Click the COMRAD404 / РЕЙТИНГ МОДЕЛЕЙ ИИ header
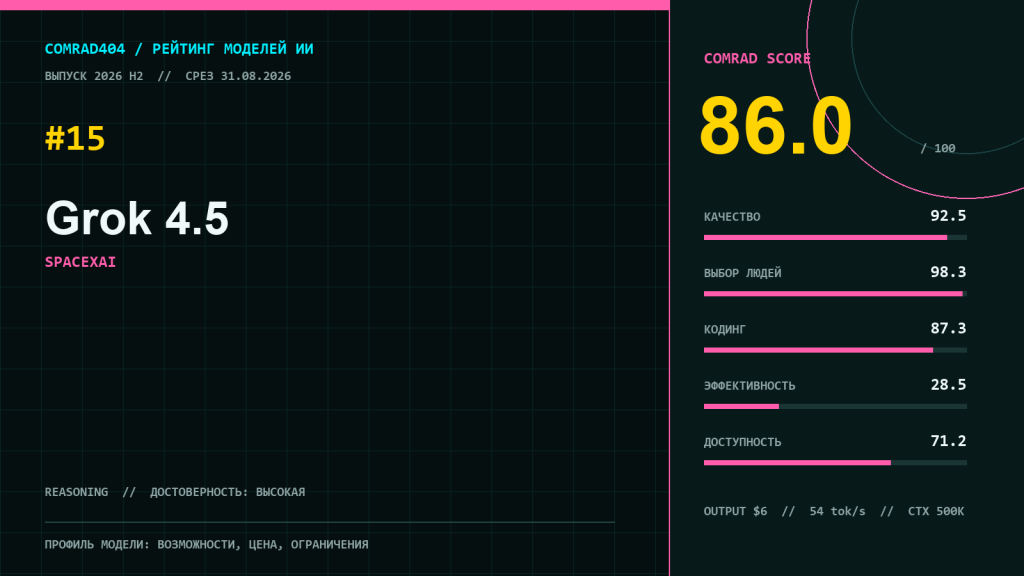Screen dimensions: 1024x576 click(179, 49)
